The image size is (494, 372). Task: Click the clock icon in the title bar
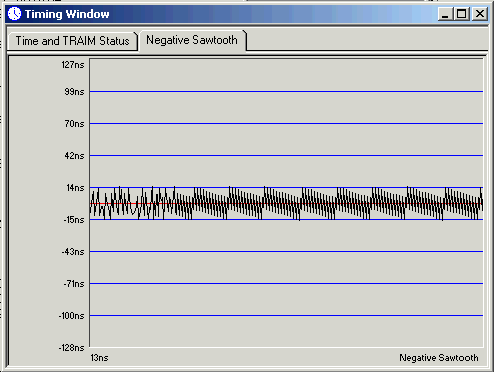click(x=14, y=14)
